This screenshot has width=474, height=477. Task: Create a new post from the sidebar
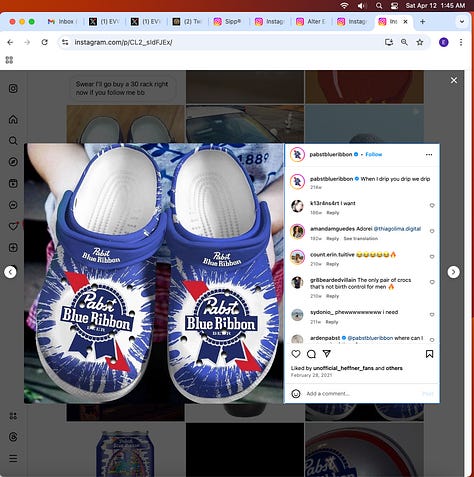pyautogui.click(x=13, y=247)
